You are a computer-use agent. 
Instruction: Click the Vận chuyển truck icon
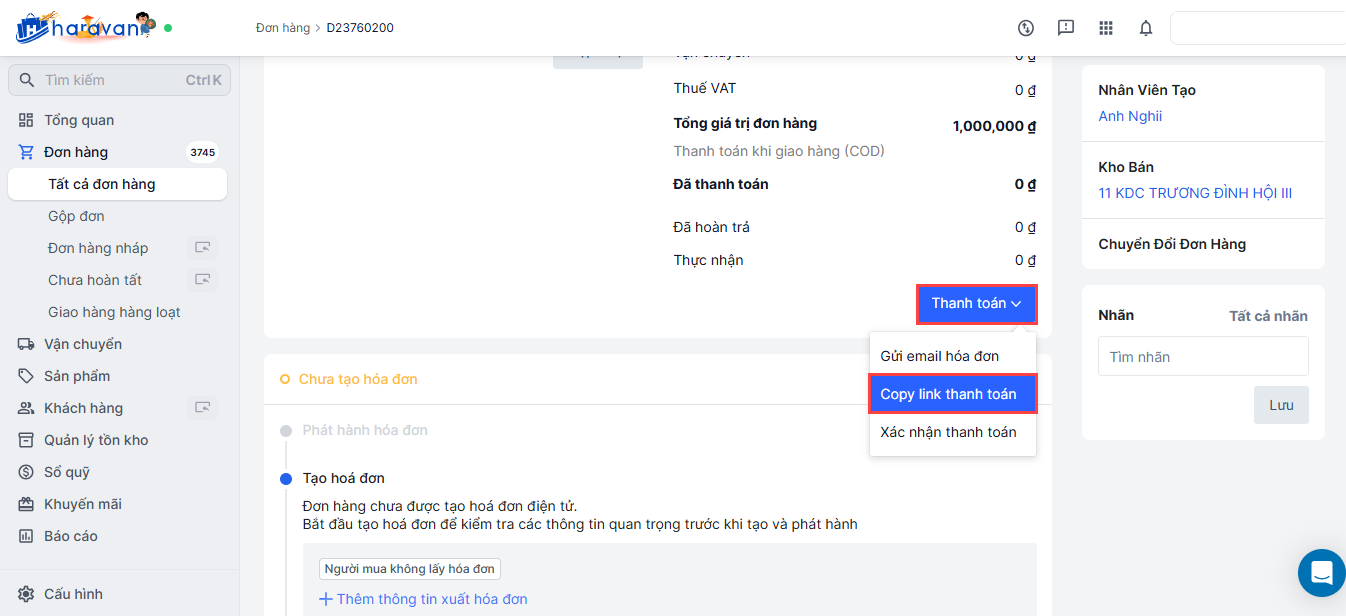coord(26,344)
